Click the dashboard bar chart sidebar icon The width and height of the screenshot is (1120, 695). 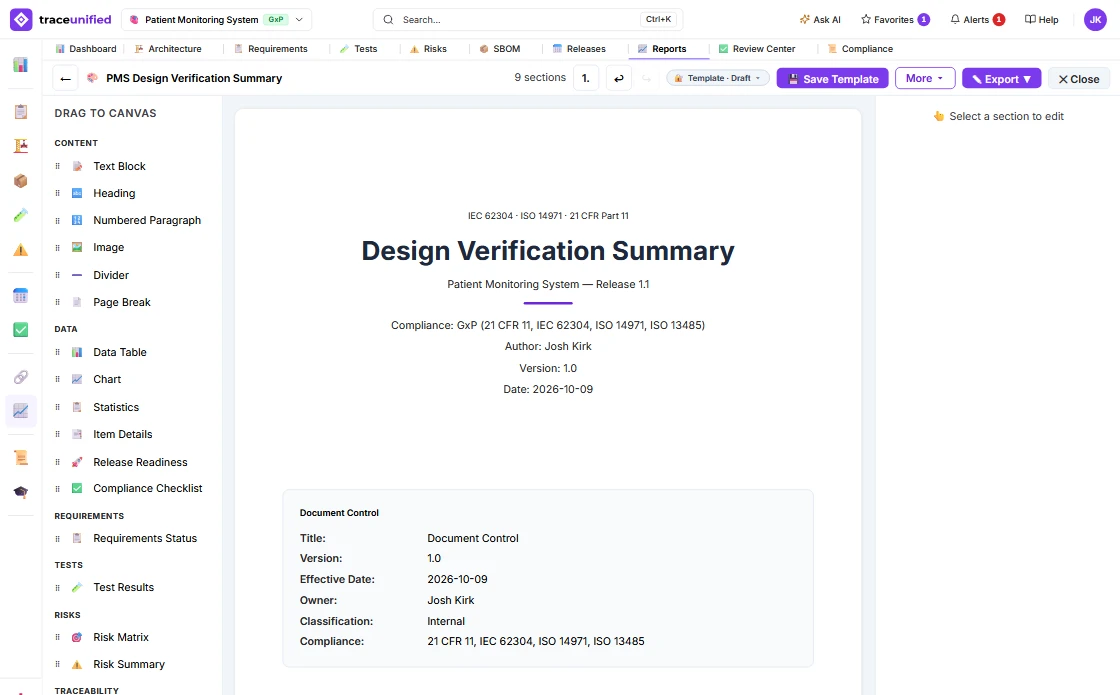(x=21, y=65)
